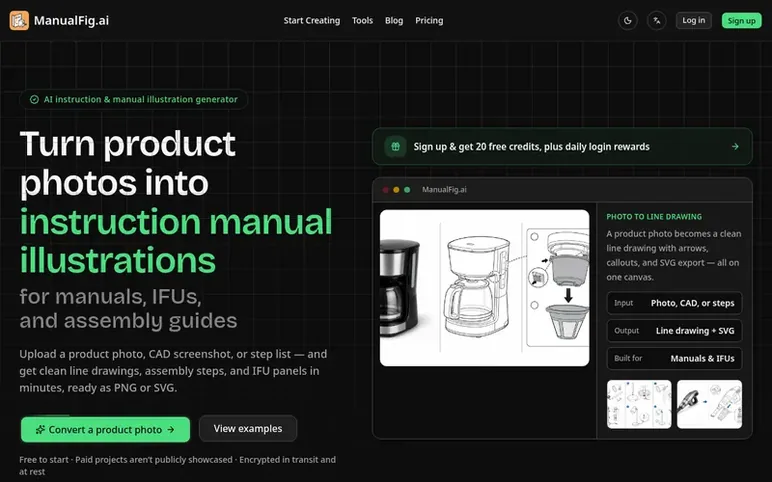Screen dimensions: 772x482
Task: Click the instruction manual illustrations headline
Action: point(176,241)
